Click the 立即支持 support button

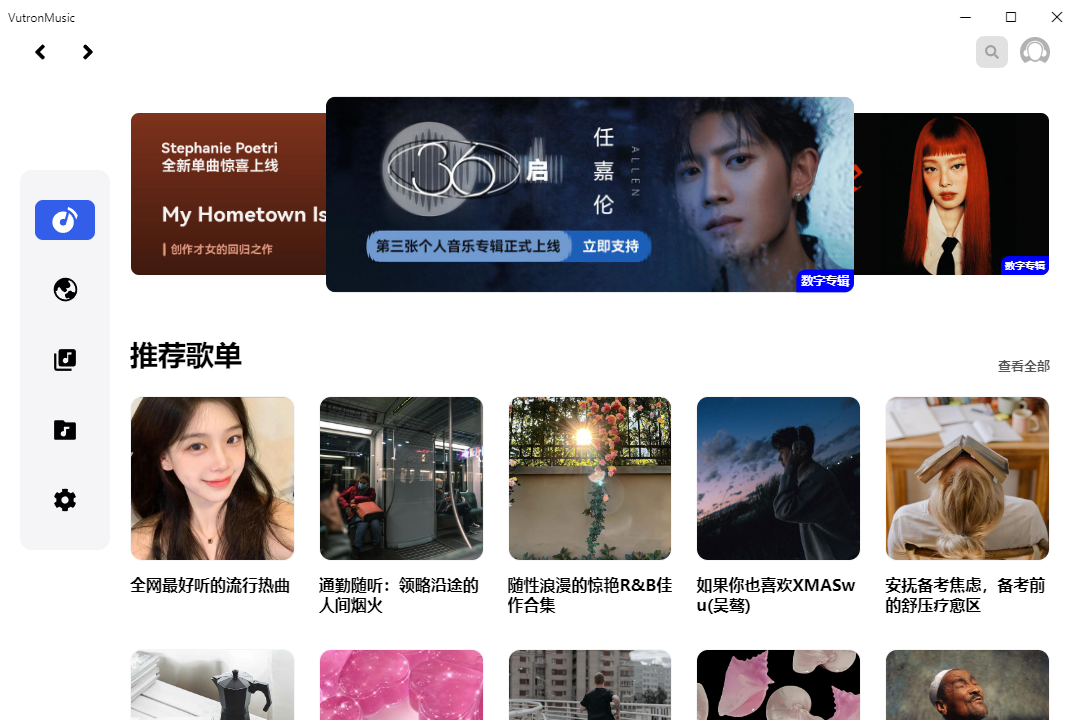[x=610, y=246]
